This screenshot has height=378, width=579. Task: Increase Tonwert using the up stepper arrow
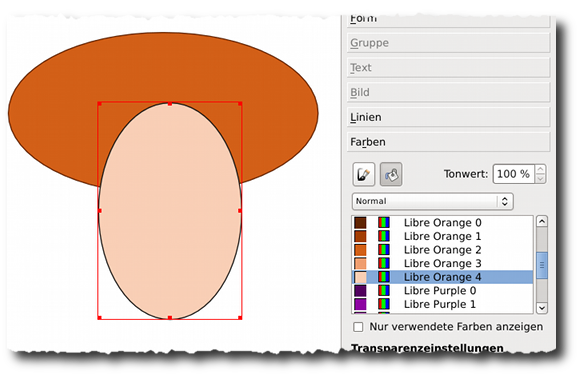[x=540, y=169]
